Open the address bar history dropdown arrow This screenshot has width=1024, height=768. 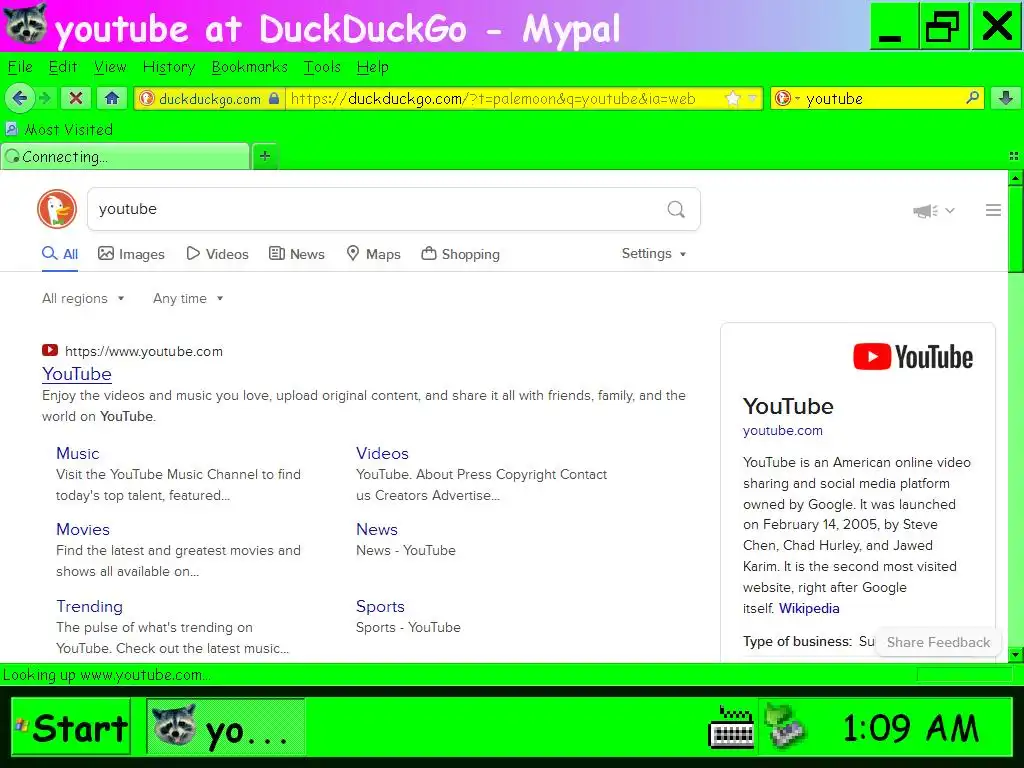(752, 99)
